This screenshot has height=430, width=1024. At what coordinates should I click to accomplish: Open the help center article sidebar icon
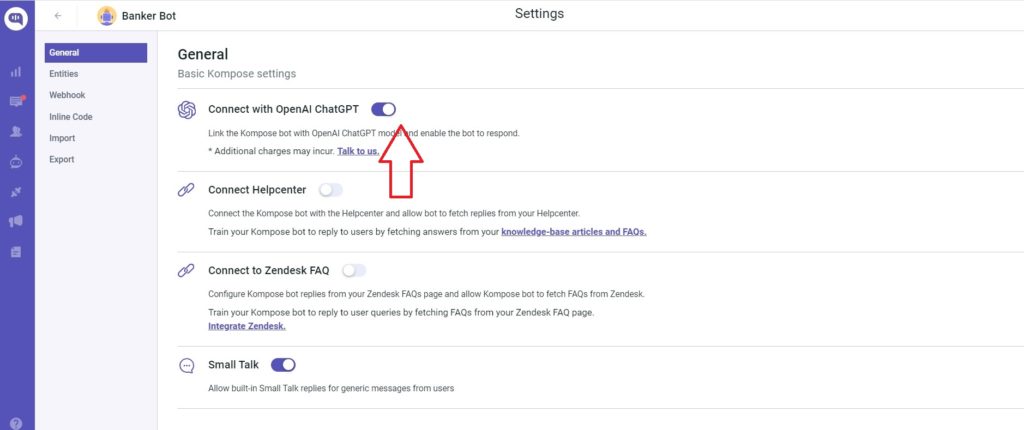pos(16,252)
